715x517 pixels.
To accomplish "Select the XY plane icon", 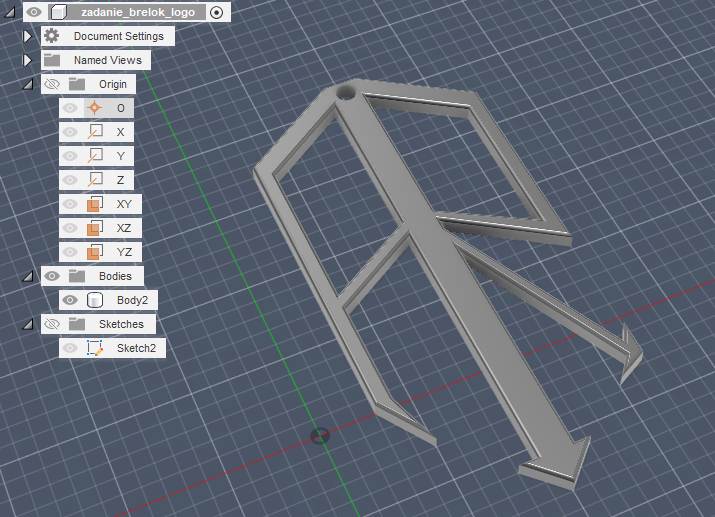I will point(95,204).
